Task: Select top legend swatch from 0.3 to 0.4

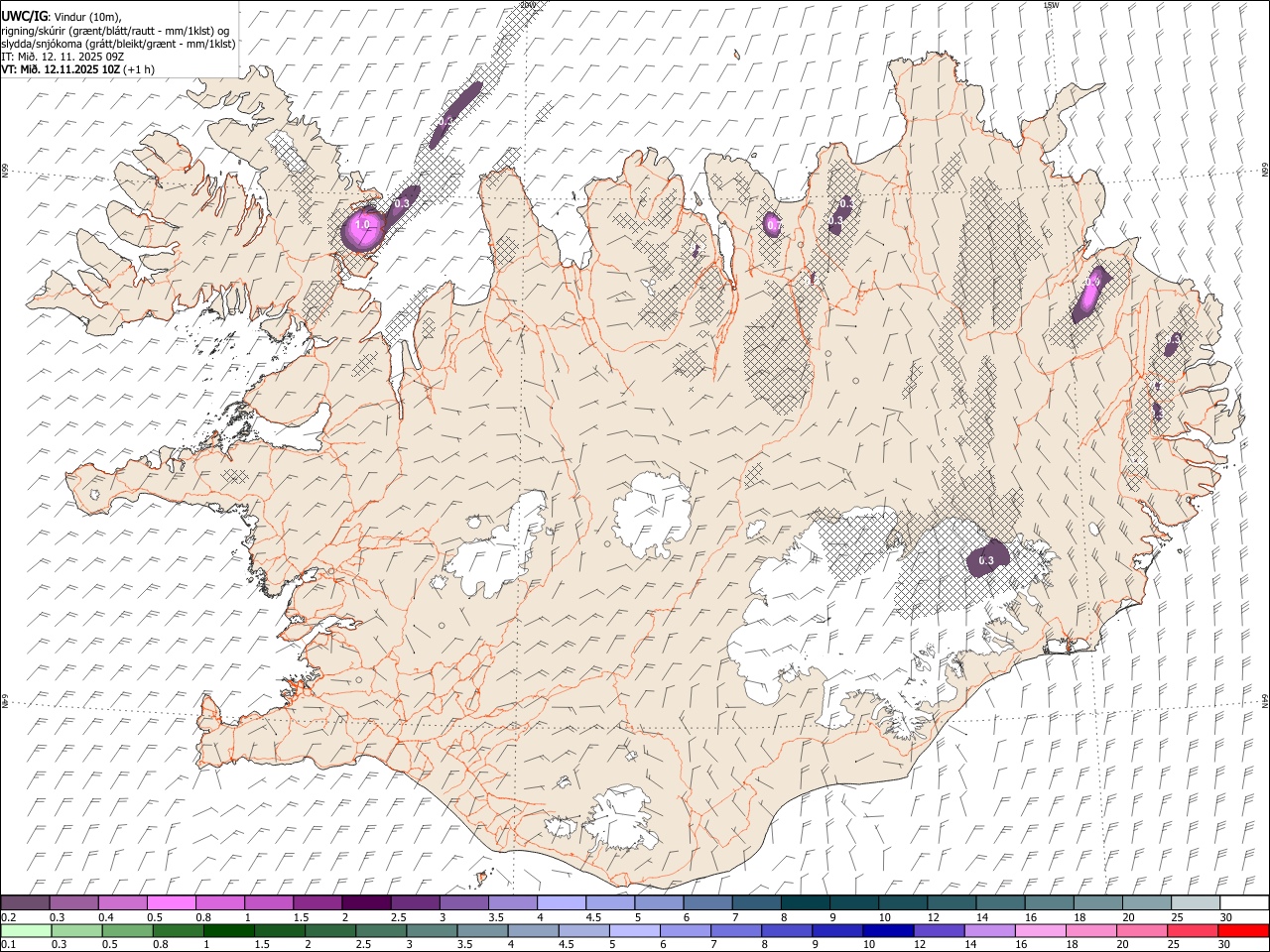Action: pos(73,903)
